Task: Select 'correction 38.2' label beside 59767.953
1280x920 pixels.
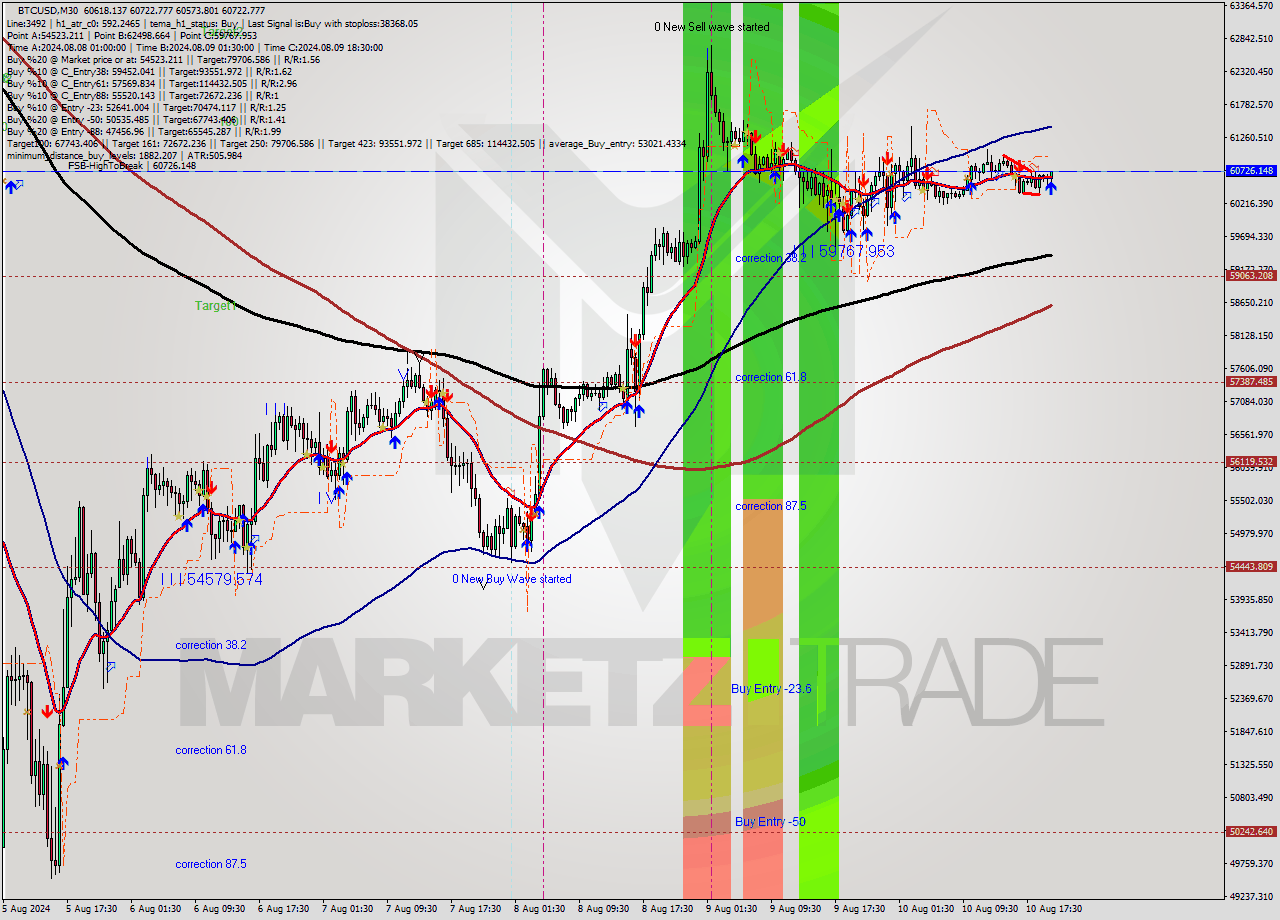Action: point(770,258)
